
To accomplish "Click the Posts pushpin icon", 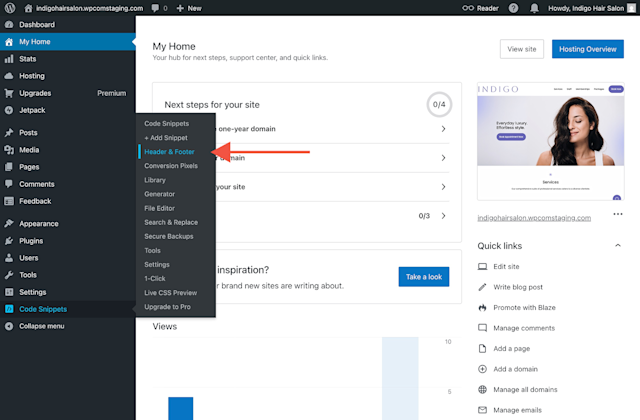I will tap(9, 133).
